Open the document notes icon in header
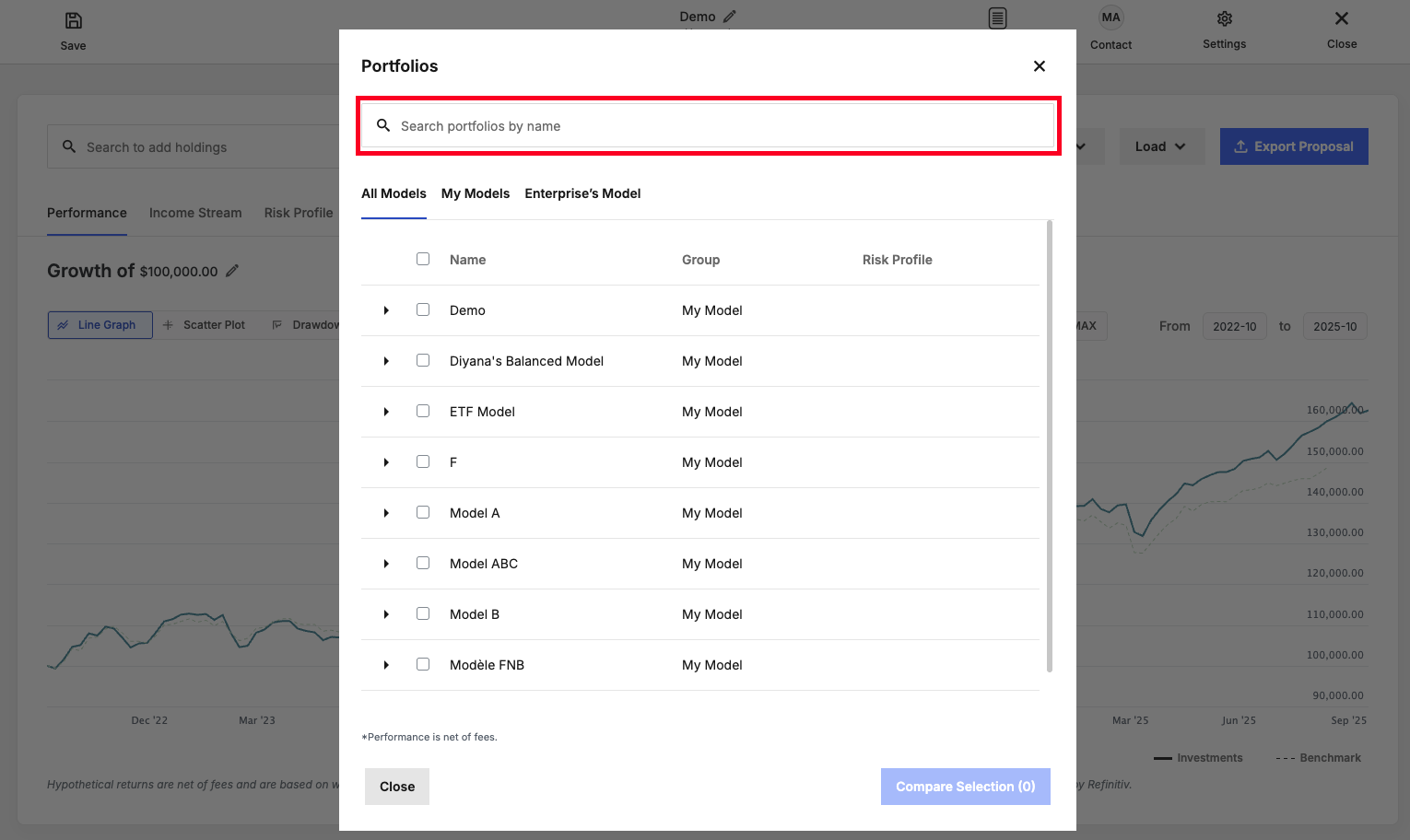Viewport: 1410px width, 840px height. (997, 18)
